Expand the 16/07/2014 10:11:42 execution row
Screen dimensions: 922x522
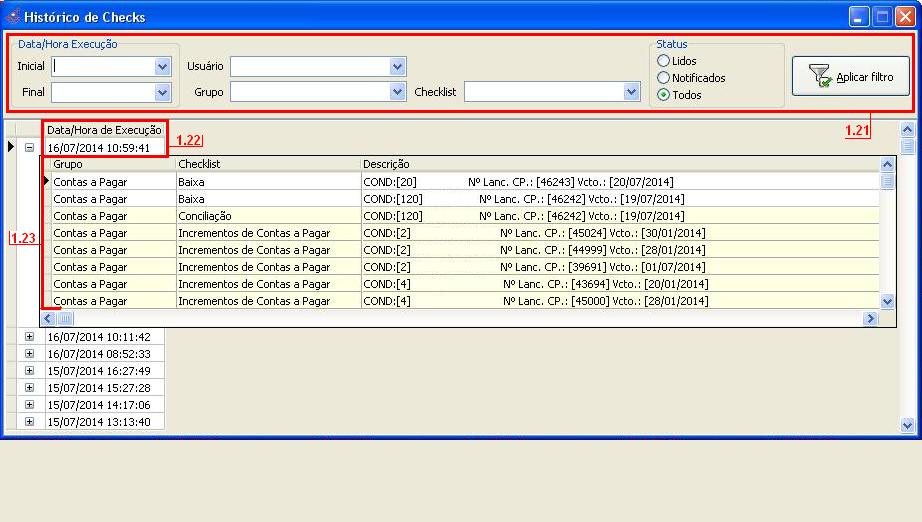coord(29,338)
